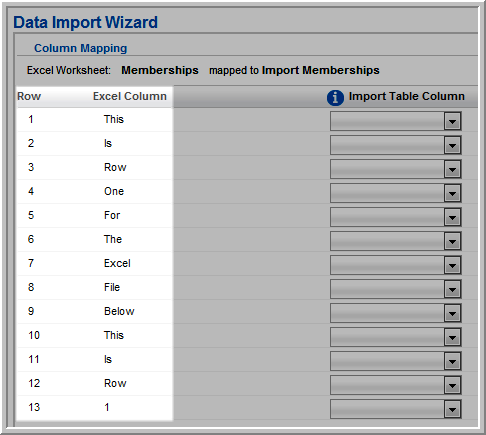The height and width of the screenshot is (435, 486).
Task: Open the dropdown for row 11 'Is'
Action: (x=396, y=361)
